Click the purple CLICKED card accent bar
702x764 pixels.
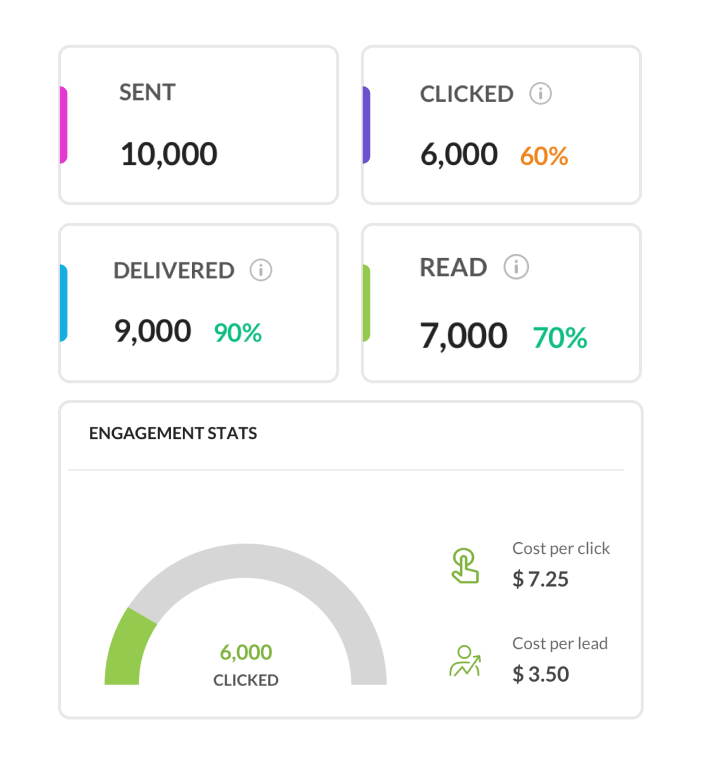366,125
